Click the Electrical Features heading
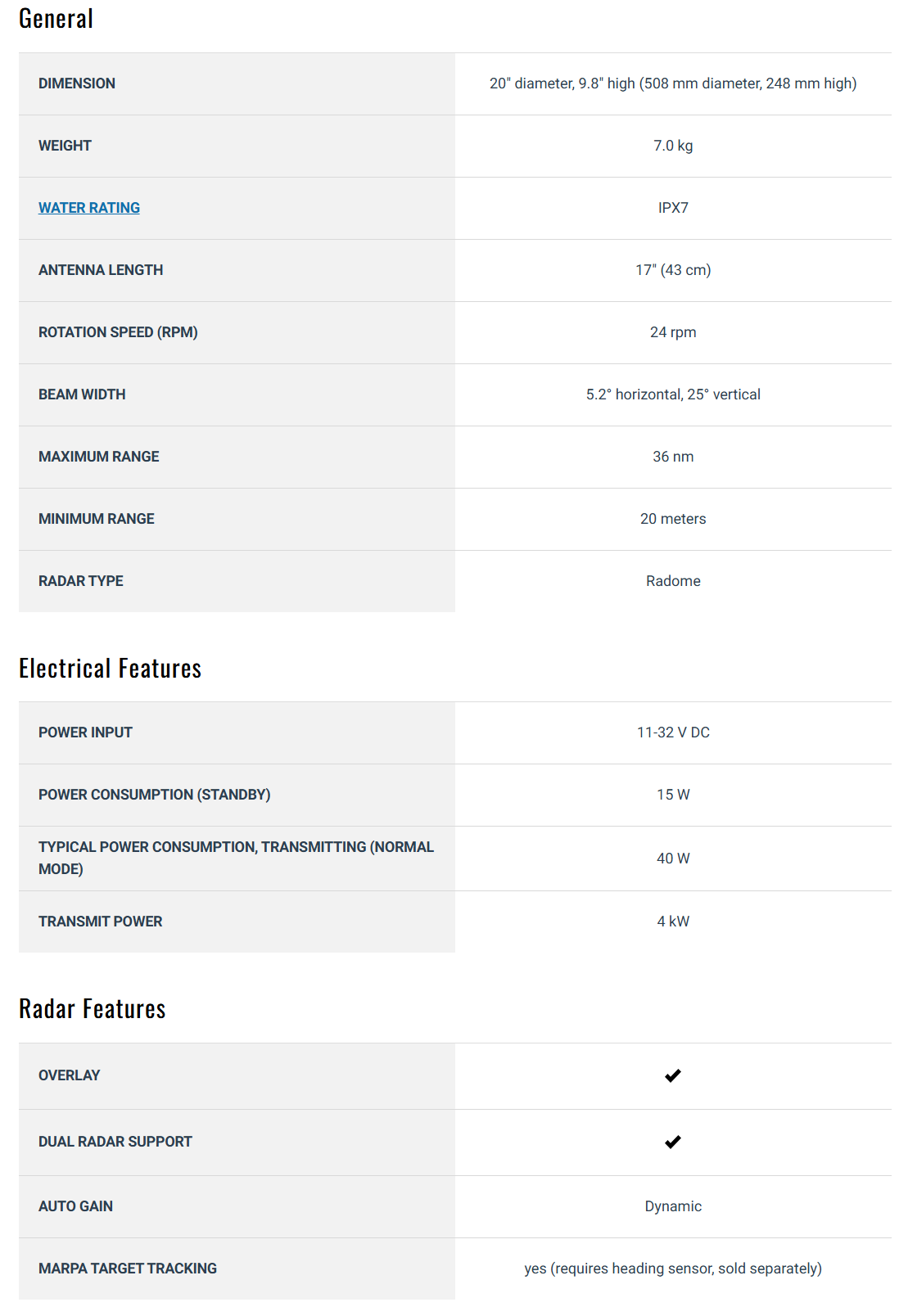This screenshot has height=1316, width=899. pyautogui.click(x=110, y=669)
